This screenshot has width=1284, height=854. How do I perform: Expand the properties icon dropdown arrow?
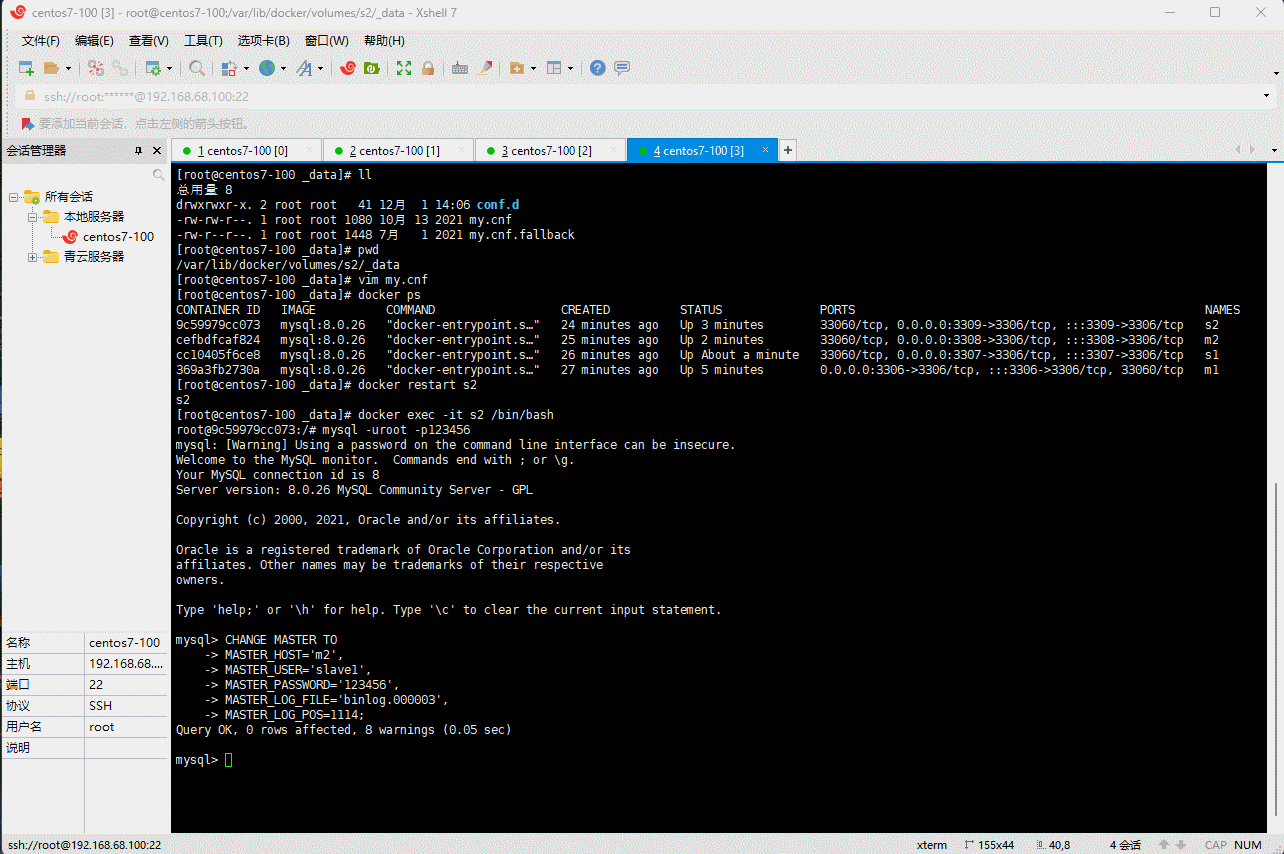pyautogui.click(x=169, y=69)
